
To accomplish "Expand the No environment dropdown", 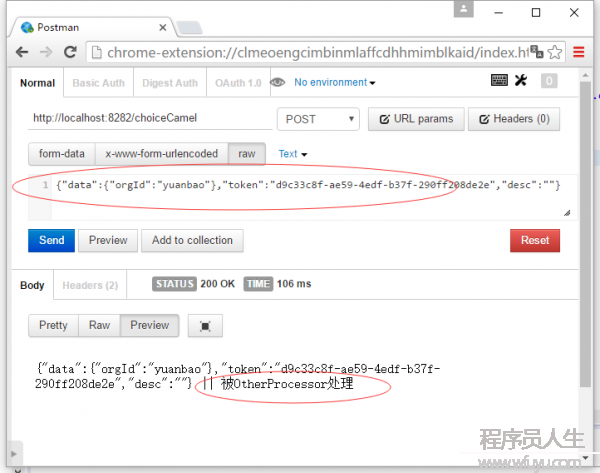I will point(334,82).
